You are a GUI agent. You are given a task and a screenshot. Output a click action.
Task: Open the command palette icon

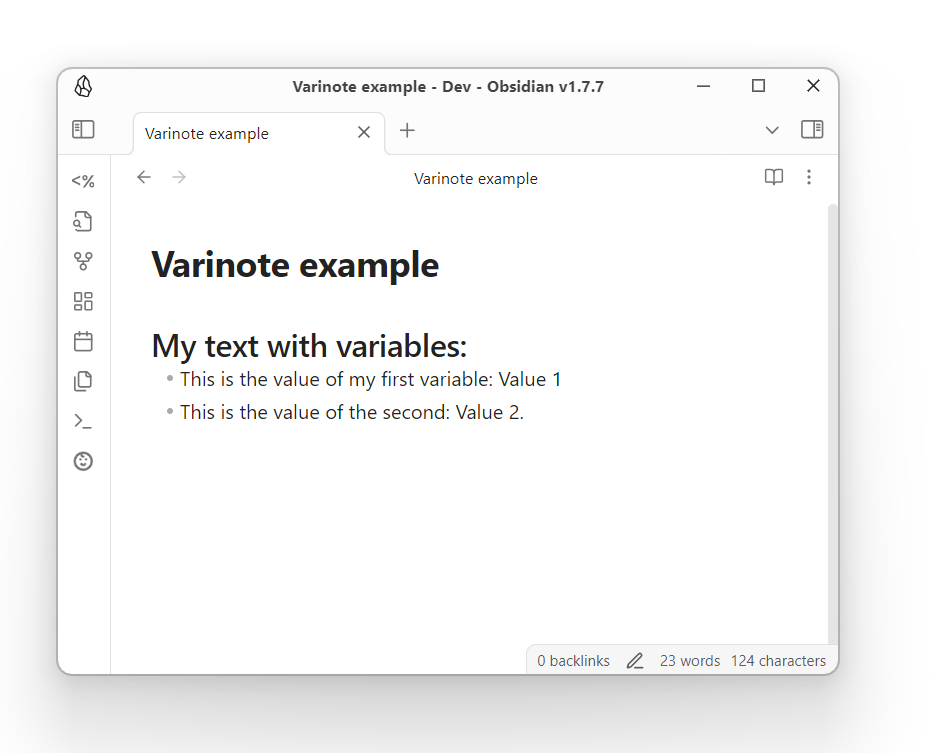83,421
